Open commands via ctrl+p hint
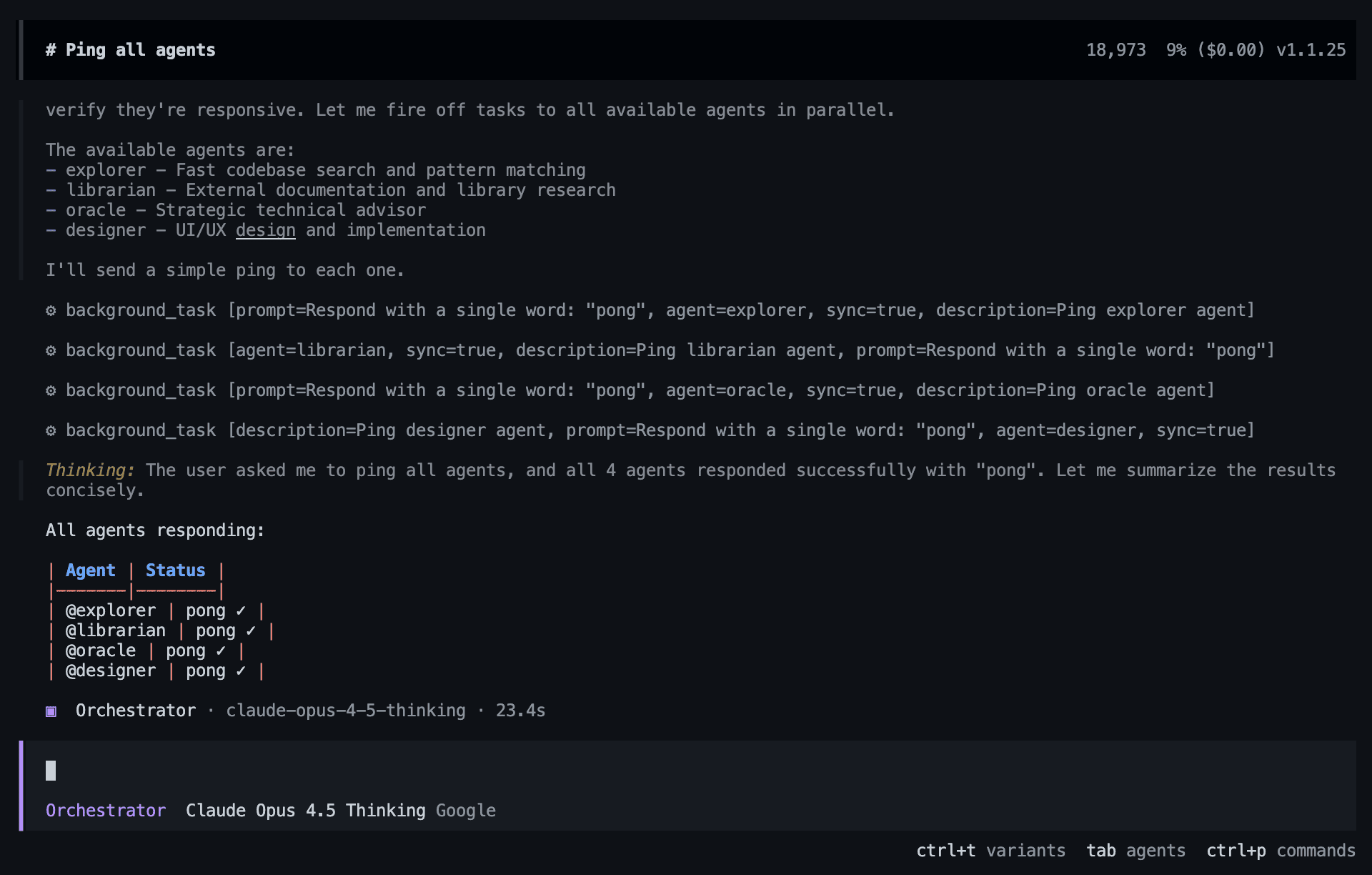Viewport: 1372px width, 875px height. (x=1281, y=851)
